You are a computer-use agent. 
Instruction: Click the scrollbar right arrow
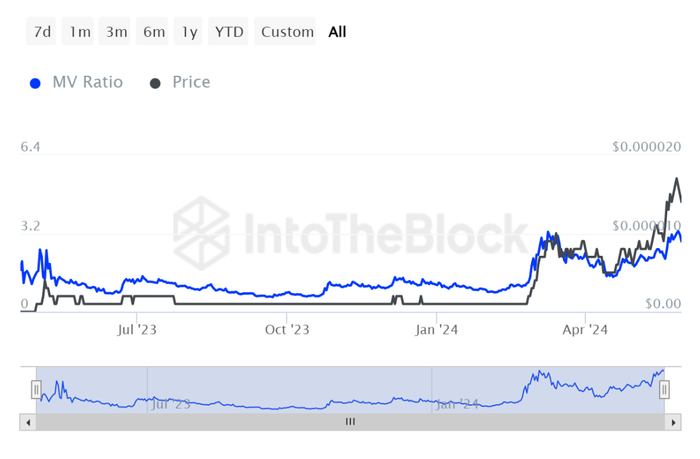[x=673, y=422]
